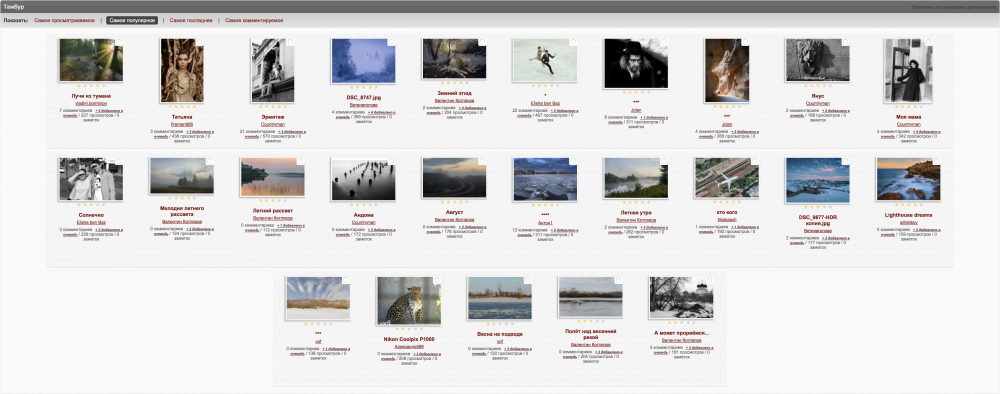Open the 'Солнечно' title link
Image resolution: width=1000 pixels, height=394 pixels.
(91, 215)
